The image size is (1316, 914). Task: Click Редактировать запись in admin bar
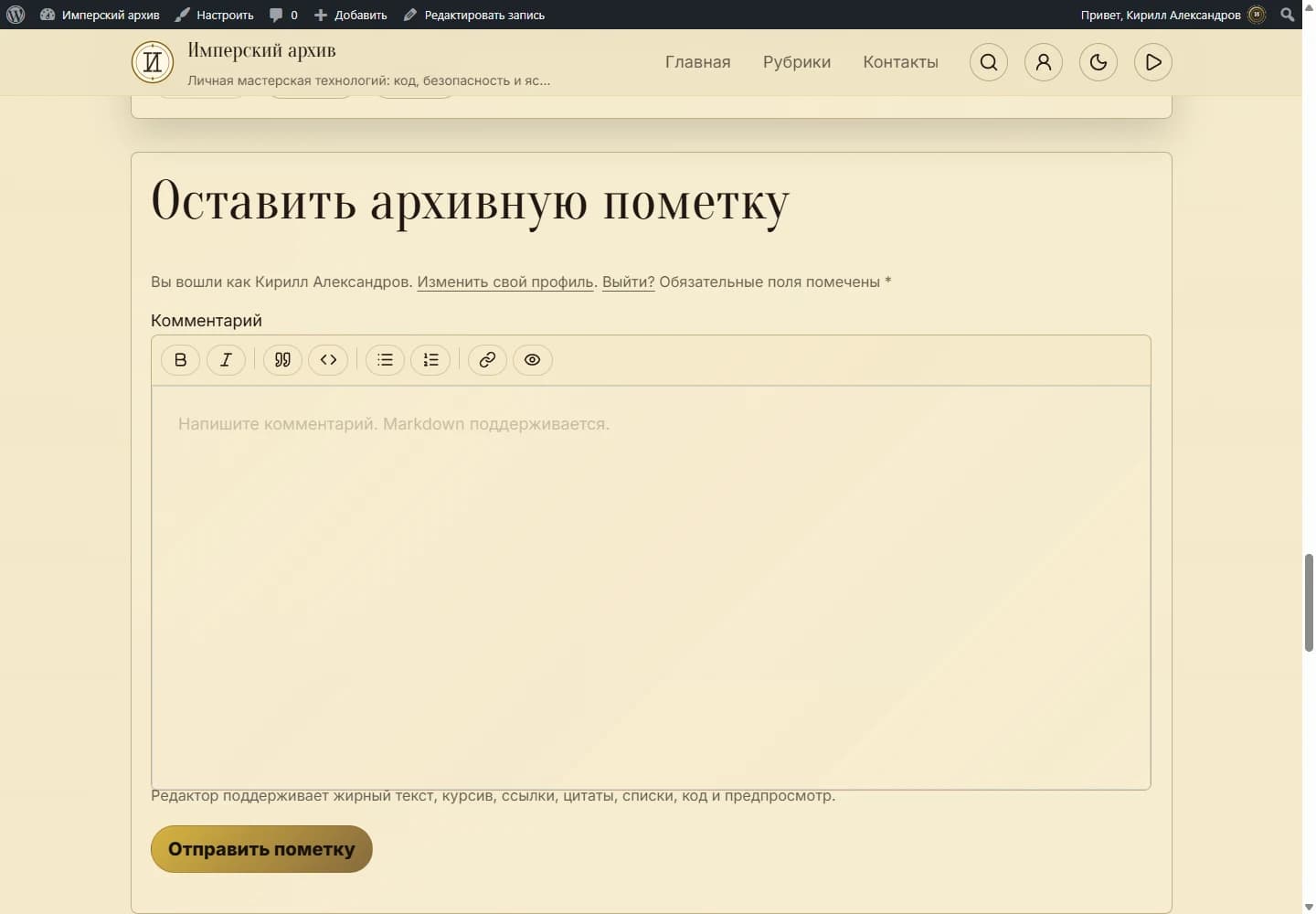[474, 15]
